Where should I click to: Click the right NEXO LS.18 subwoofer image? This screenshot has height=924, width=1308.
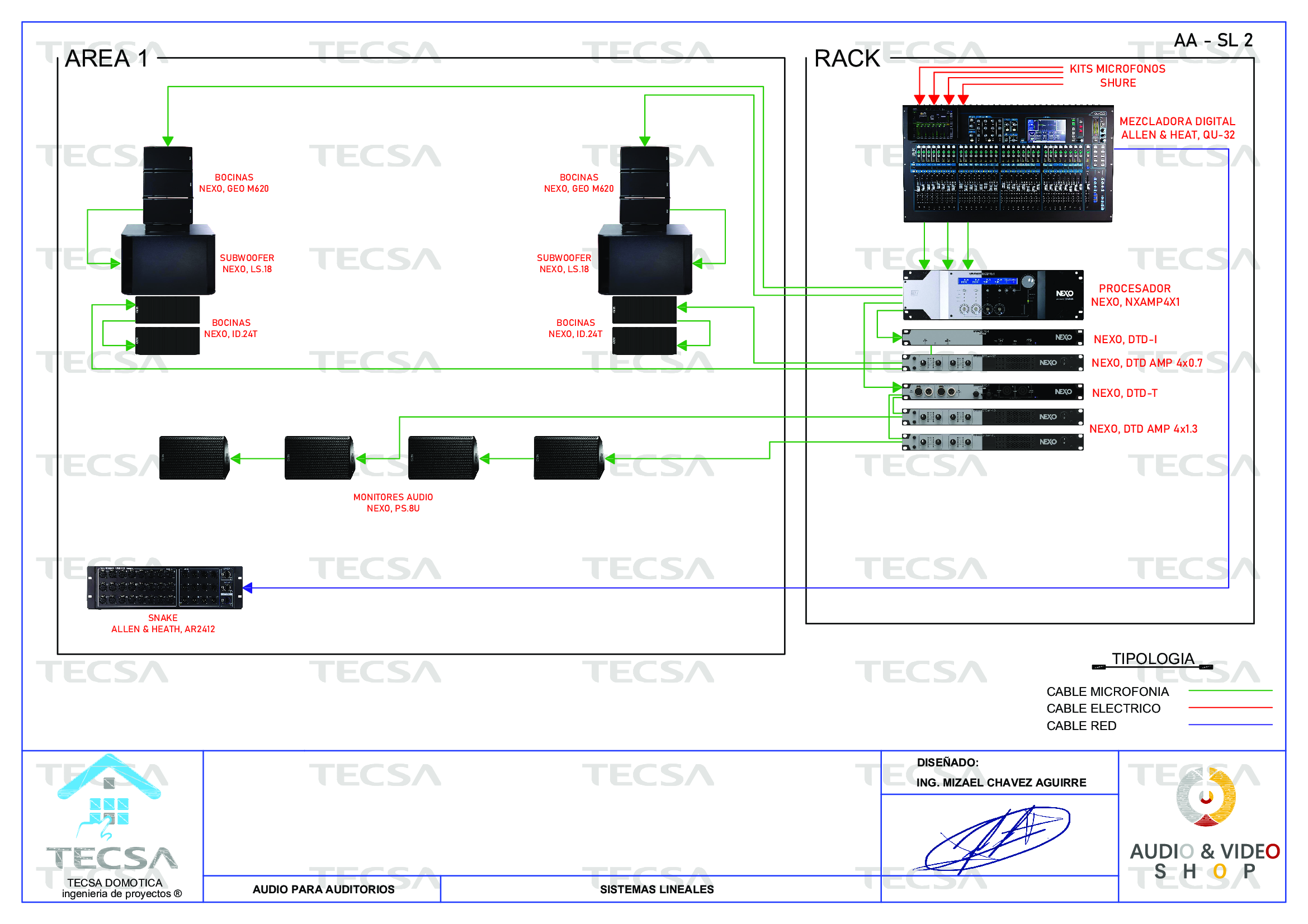pyautogui.click(x=645, y=259)
